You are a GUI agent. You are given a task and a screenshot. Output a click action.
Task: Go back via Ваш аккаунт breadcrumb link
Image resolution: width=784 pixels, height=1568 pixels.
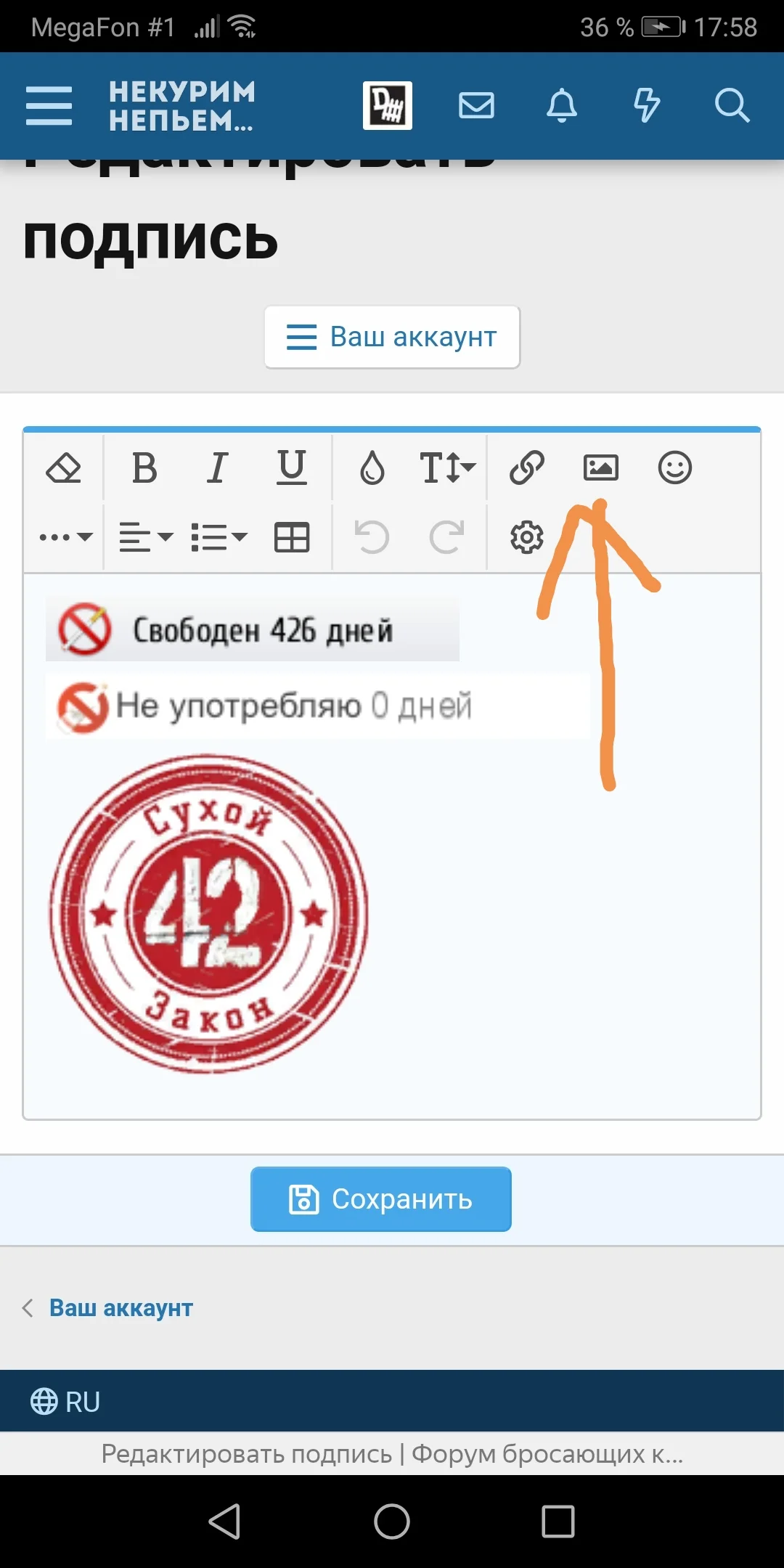pos(121,1308)
